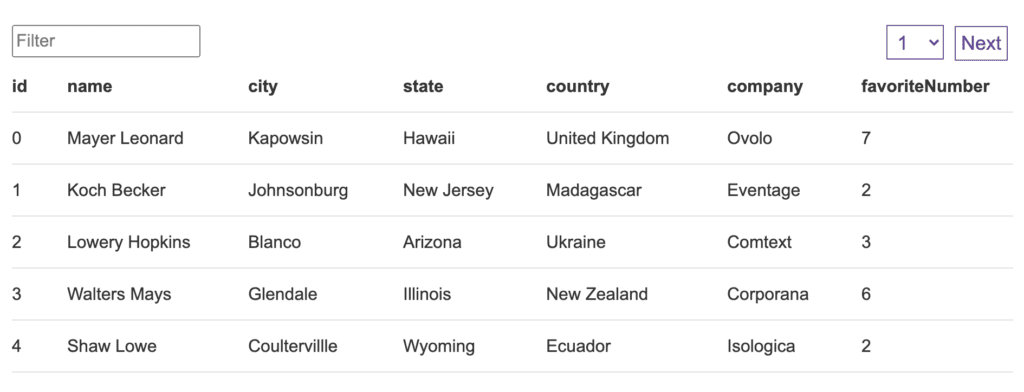
Task: Open the page number dropdown
Action: click(x=914, y=43)
